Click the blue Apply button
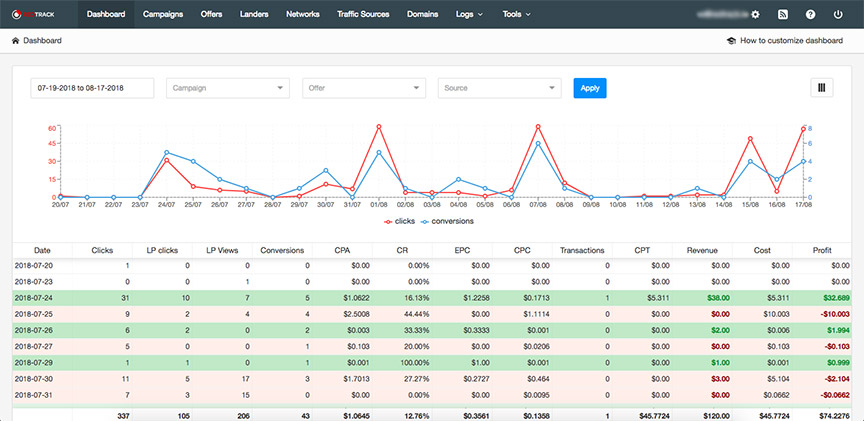 click(590, 88)
